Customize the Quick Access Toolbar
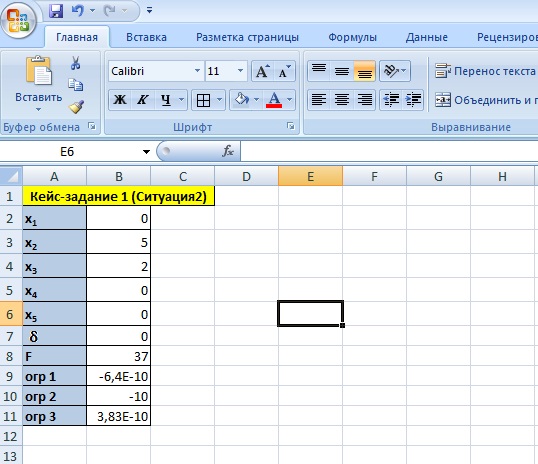538x464 pixels. coord(149,11)
